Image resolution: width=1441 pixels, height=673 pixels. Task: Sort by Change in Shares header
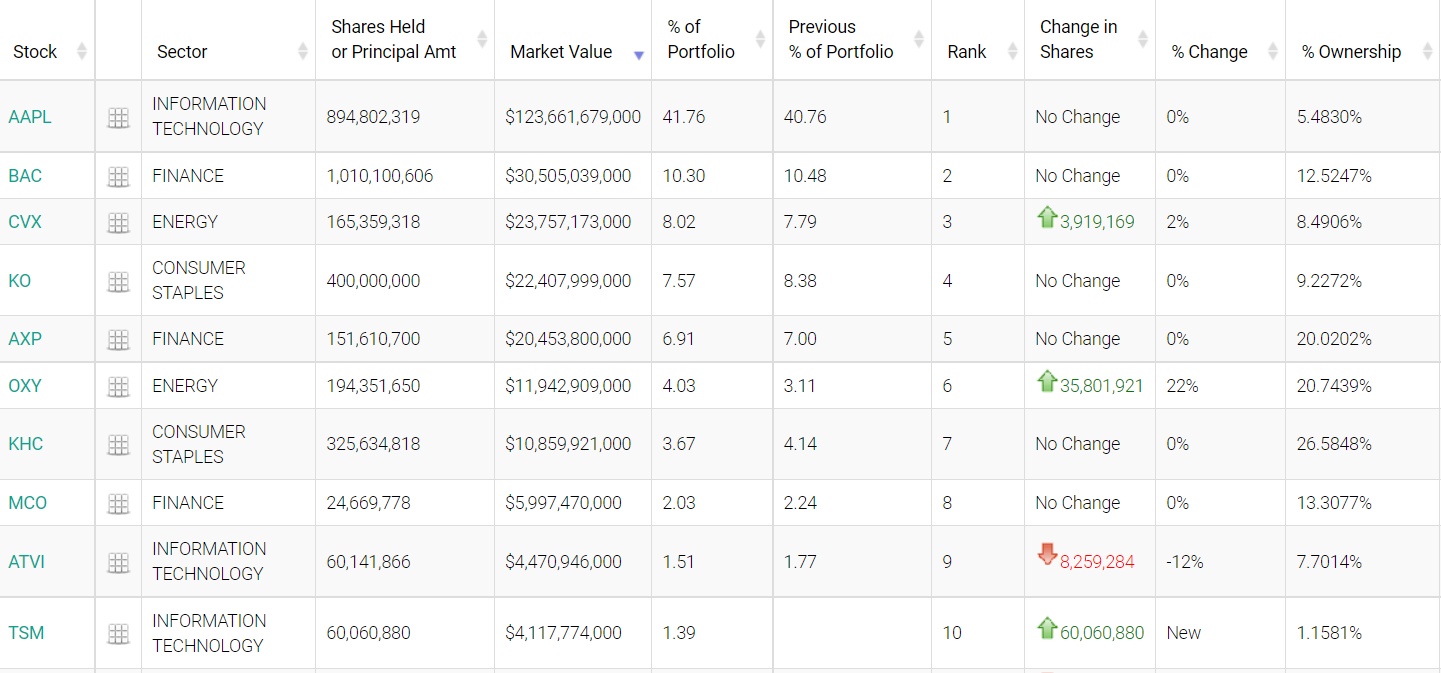1078,40
